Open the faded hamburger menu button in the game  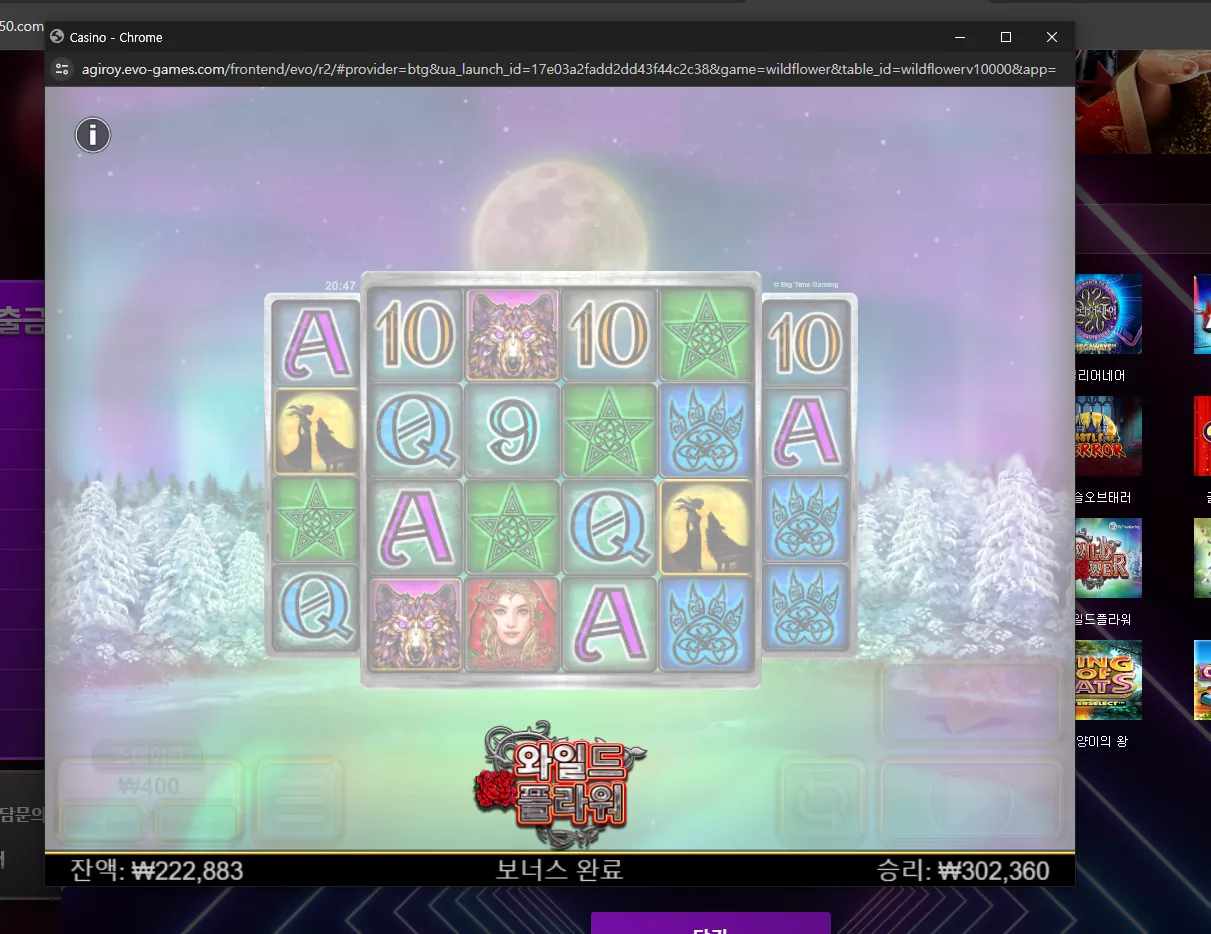297,799
